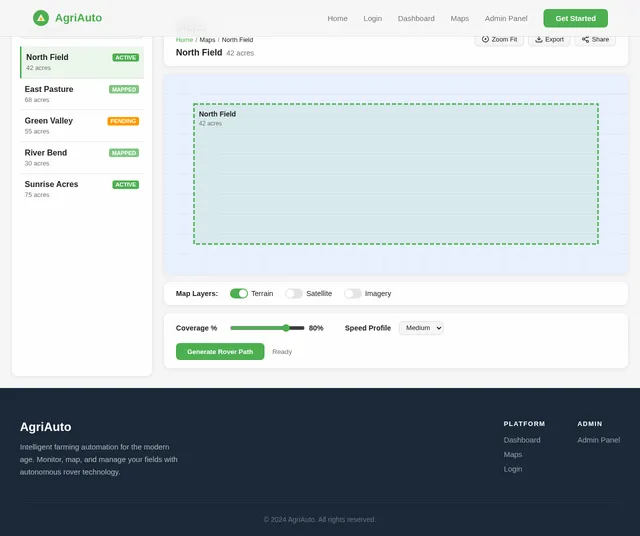Click the Share network icon
Viewport: 640px width, 536px height.
tap(585, 39)
